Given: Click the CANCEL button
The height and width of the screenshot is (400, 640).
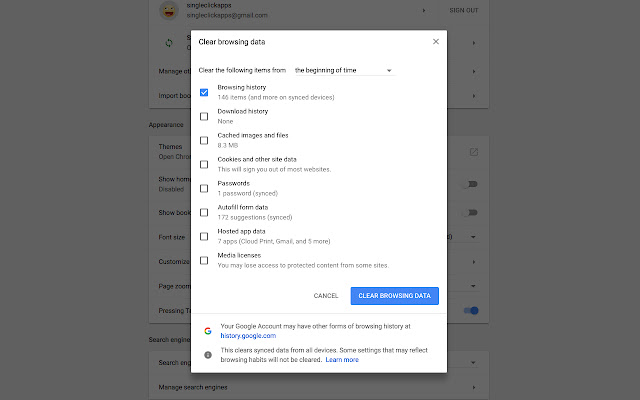Looking at the screenshot, I should click(x=326, y=296).
